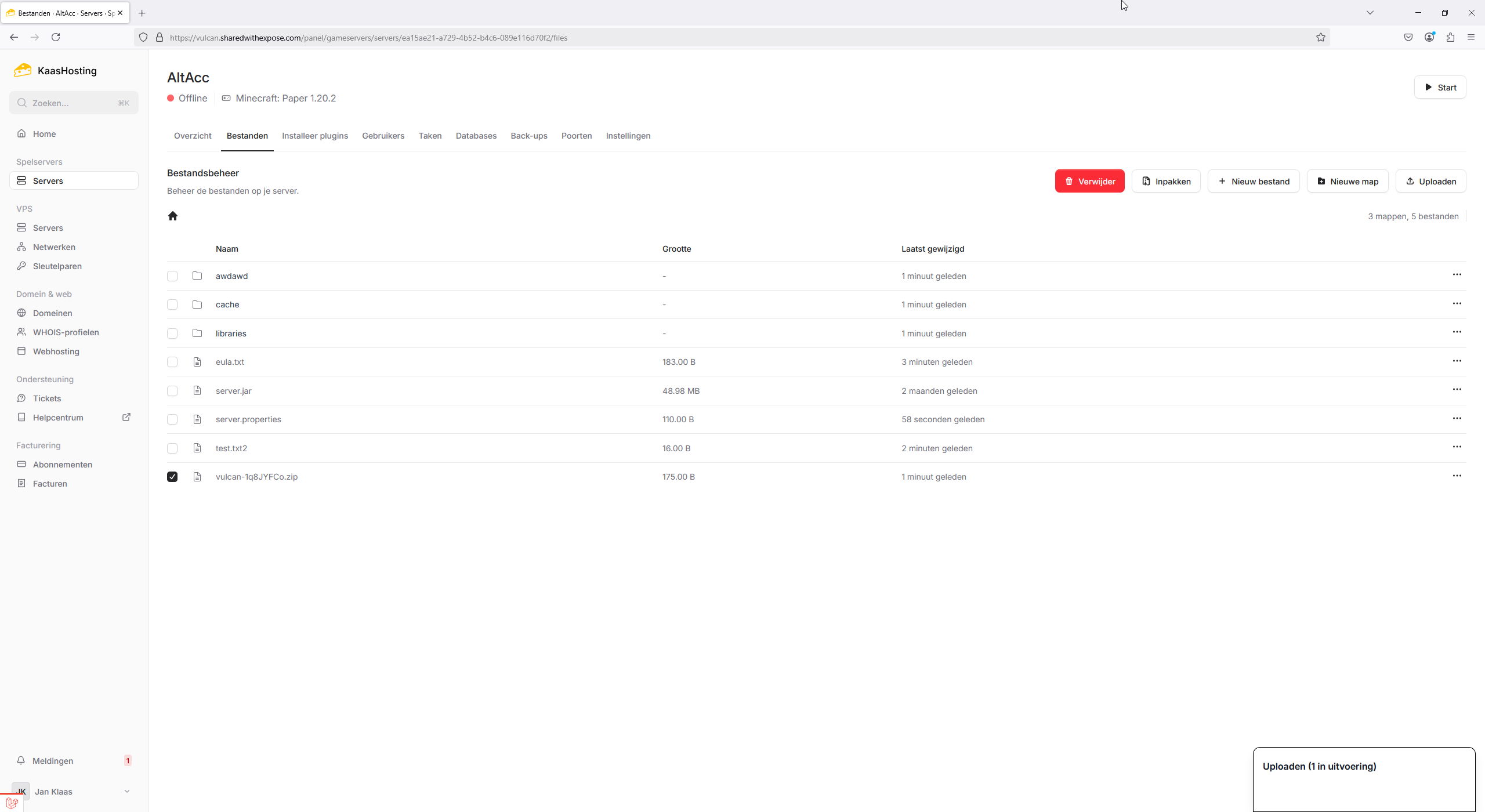Click the home breadcrumb icon
Screen dimensions: 1485x812
click(x=172, y=216)
